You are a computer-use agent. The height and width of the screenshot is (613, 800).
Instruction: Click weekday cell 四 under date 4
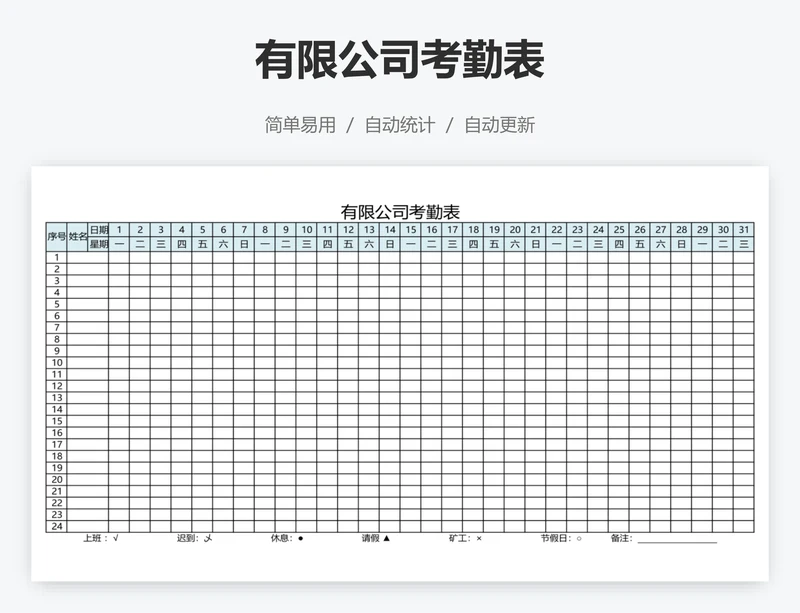tap(182, 244)
